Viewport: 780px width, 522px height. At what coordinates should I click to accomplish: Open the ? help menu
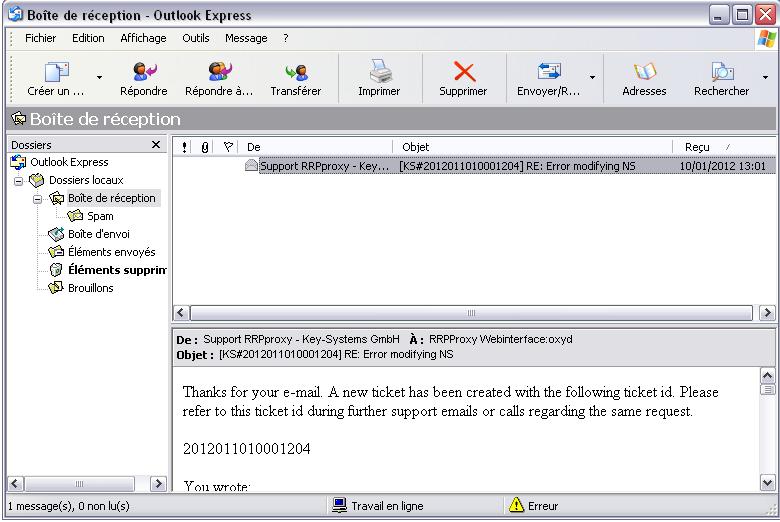[286, 38]
